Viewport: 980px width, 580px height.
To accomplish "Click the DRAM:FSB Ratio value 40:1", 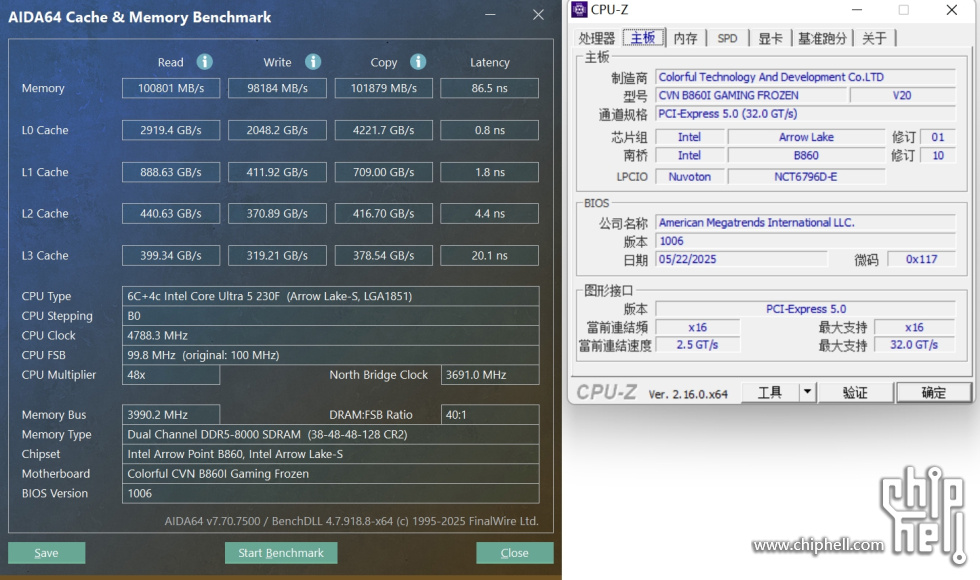I will (490, 414).
